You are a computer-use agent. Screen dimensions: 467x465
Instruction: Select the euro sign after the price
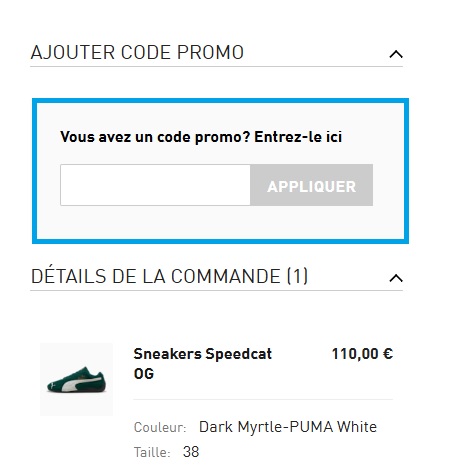point(388,354)
